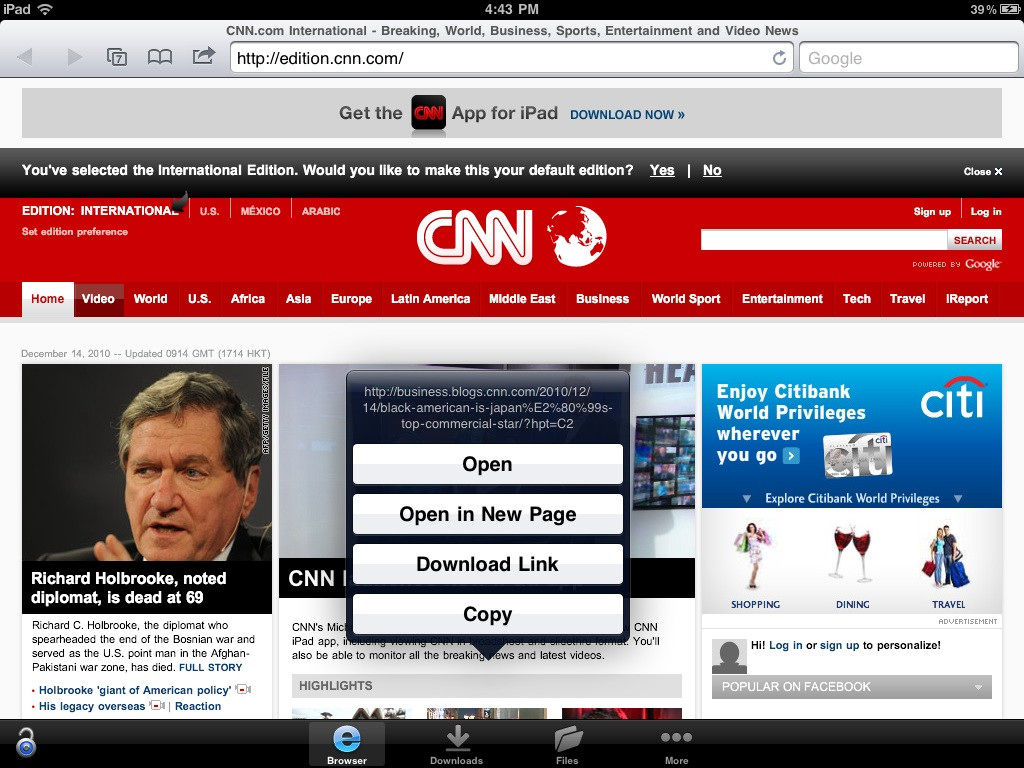The image size is (1024, 768).
Task: Open the Latin America section
Action: pos(430,299)
